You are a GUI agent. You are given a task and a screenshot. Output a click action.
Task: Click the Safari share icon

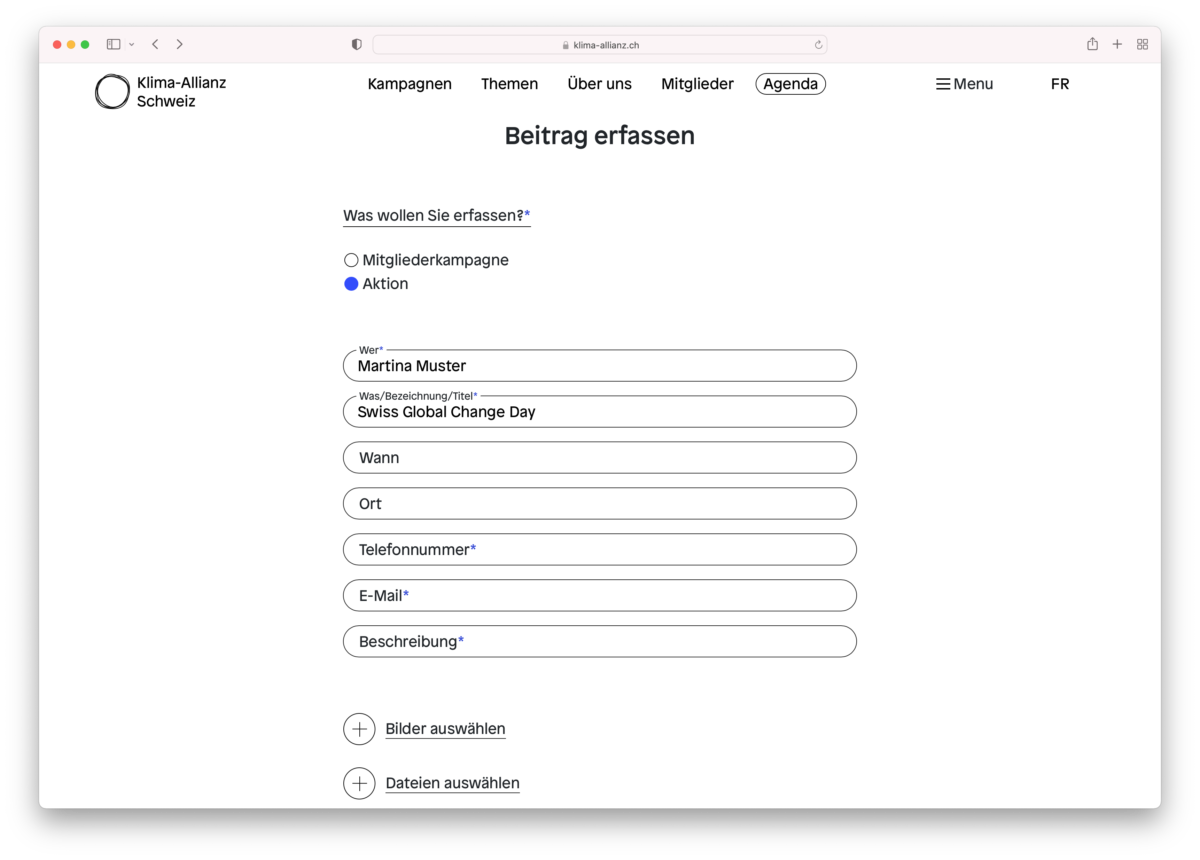pos(1092,44)
